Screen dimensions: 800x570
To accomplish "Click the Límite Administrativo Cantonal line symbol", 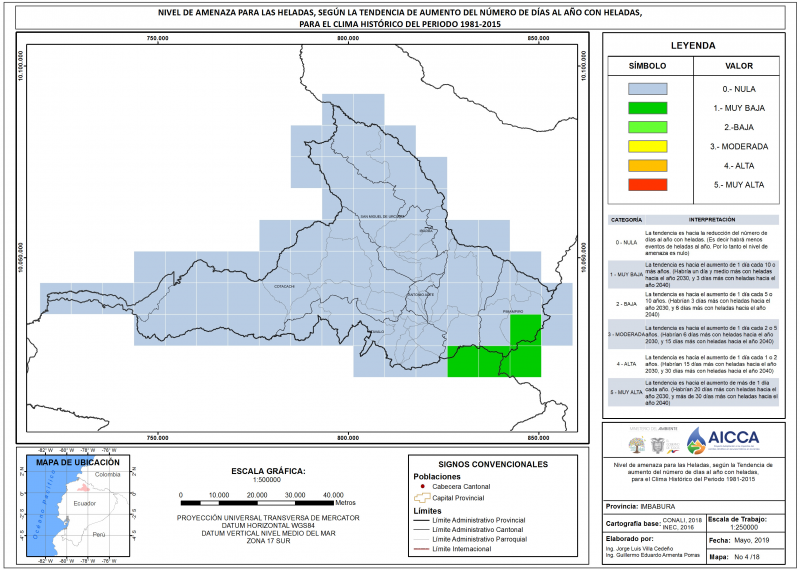I will tap(419, 530).
